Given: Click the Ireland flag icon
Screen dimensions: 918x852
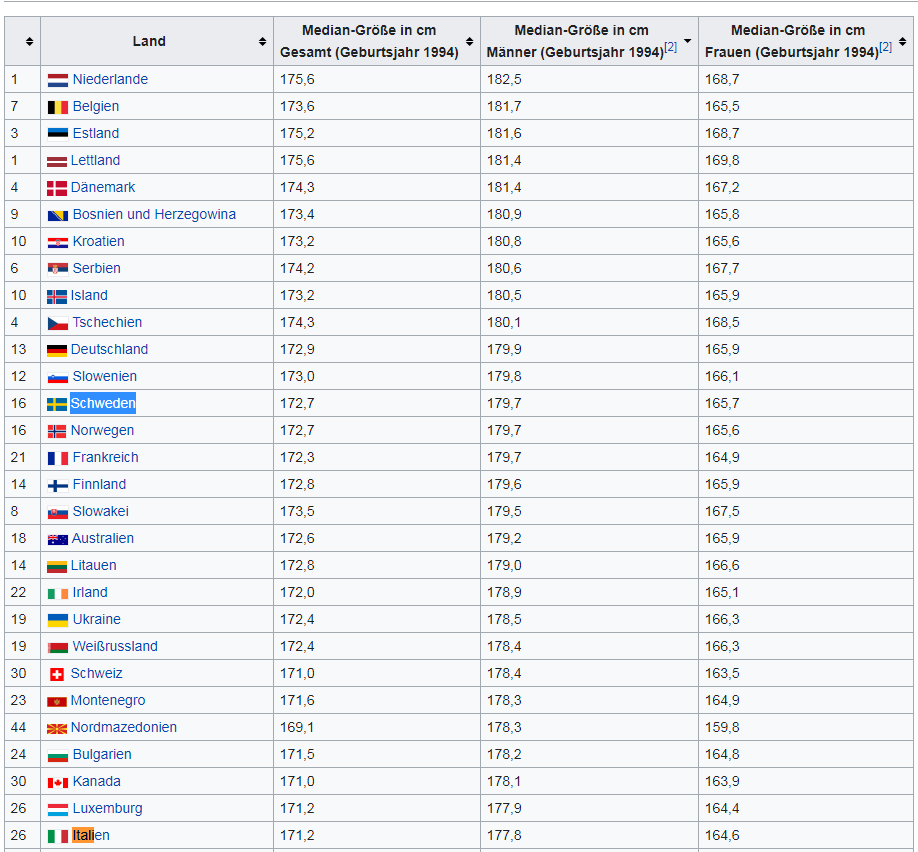Looking at the screenshot, I should [x=57, y=593].
